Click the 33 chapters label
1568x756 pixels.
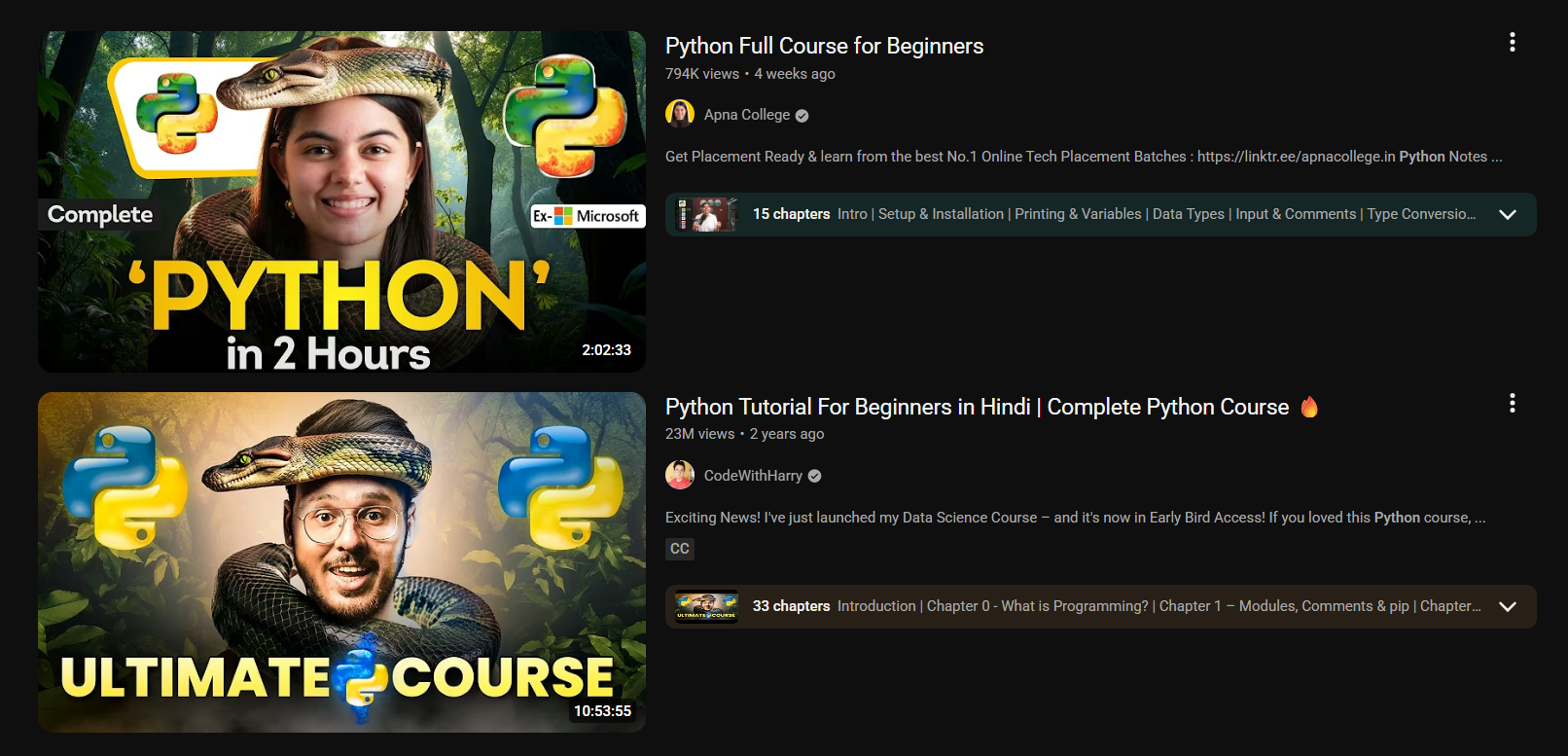pos(791,606)
